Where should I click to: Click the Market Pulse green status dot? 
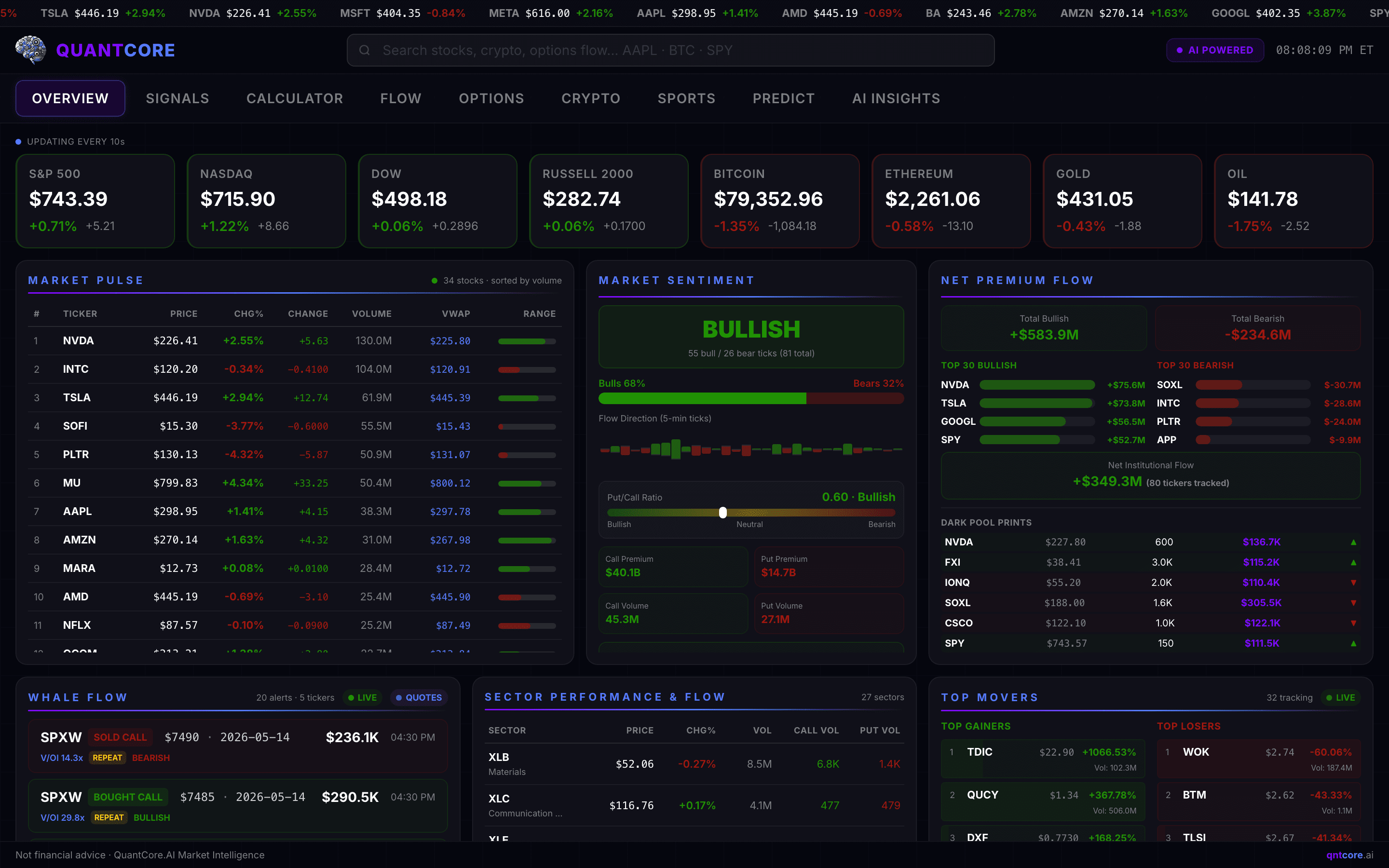(435, 281)
